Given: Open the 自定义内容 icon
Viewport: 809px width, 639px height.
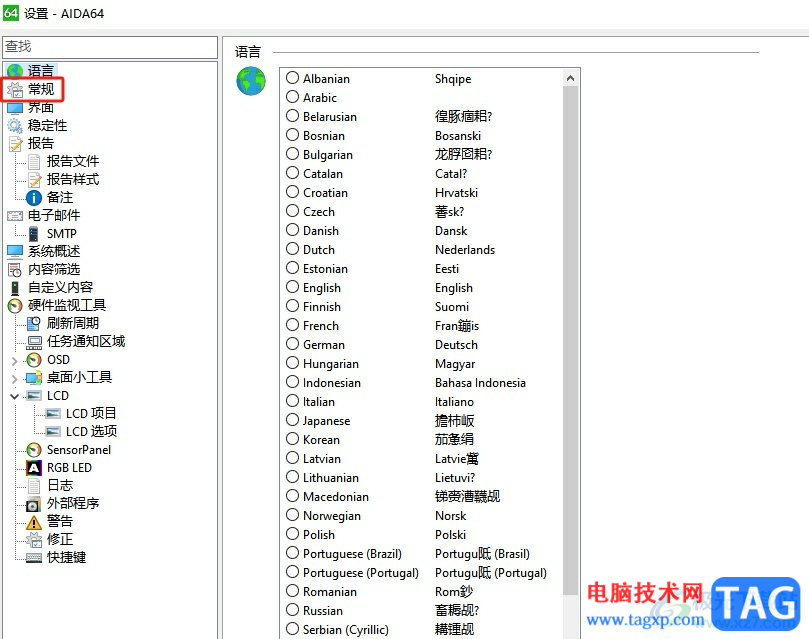Looking at the screenshot, I should click(x=15, y=288).
